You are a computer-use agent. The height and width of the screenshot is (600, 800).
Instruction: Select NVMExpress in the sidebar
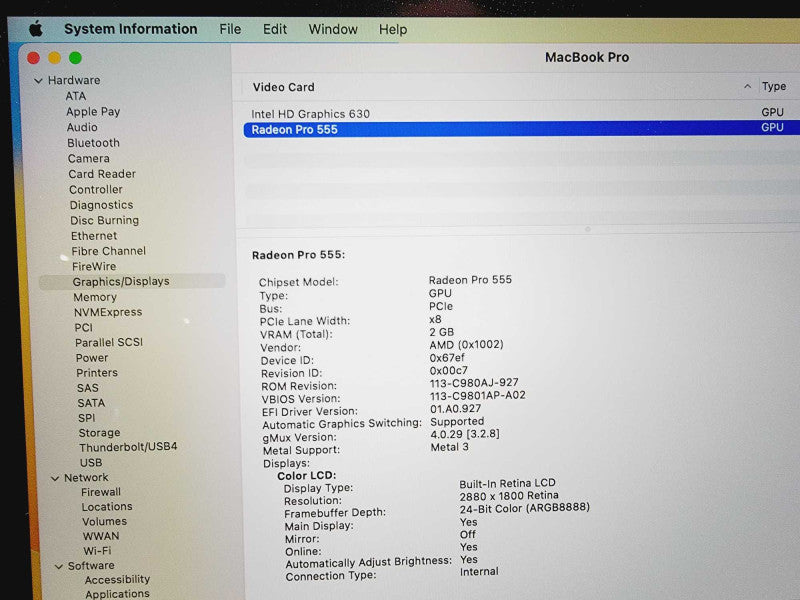108,312
